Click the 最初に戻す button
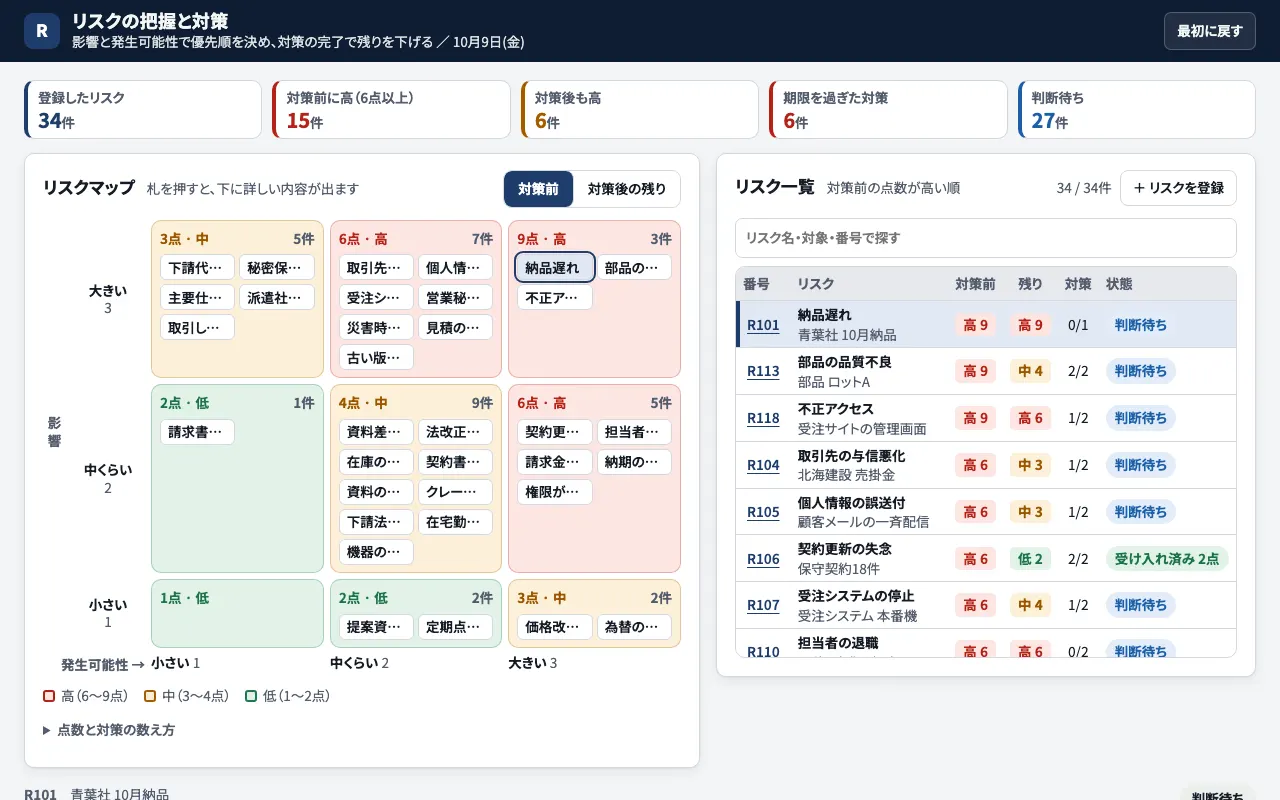The image size is (1280, 800). click(1209, 31)
